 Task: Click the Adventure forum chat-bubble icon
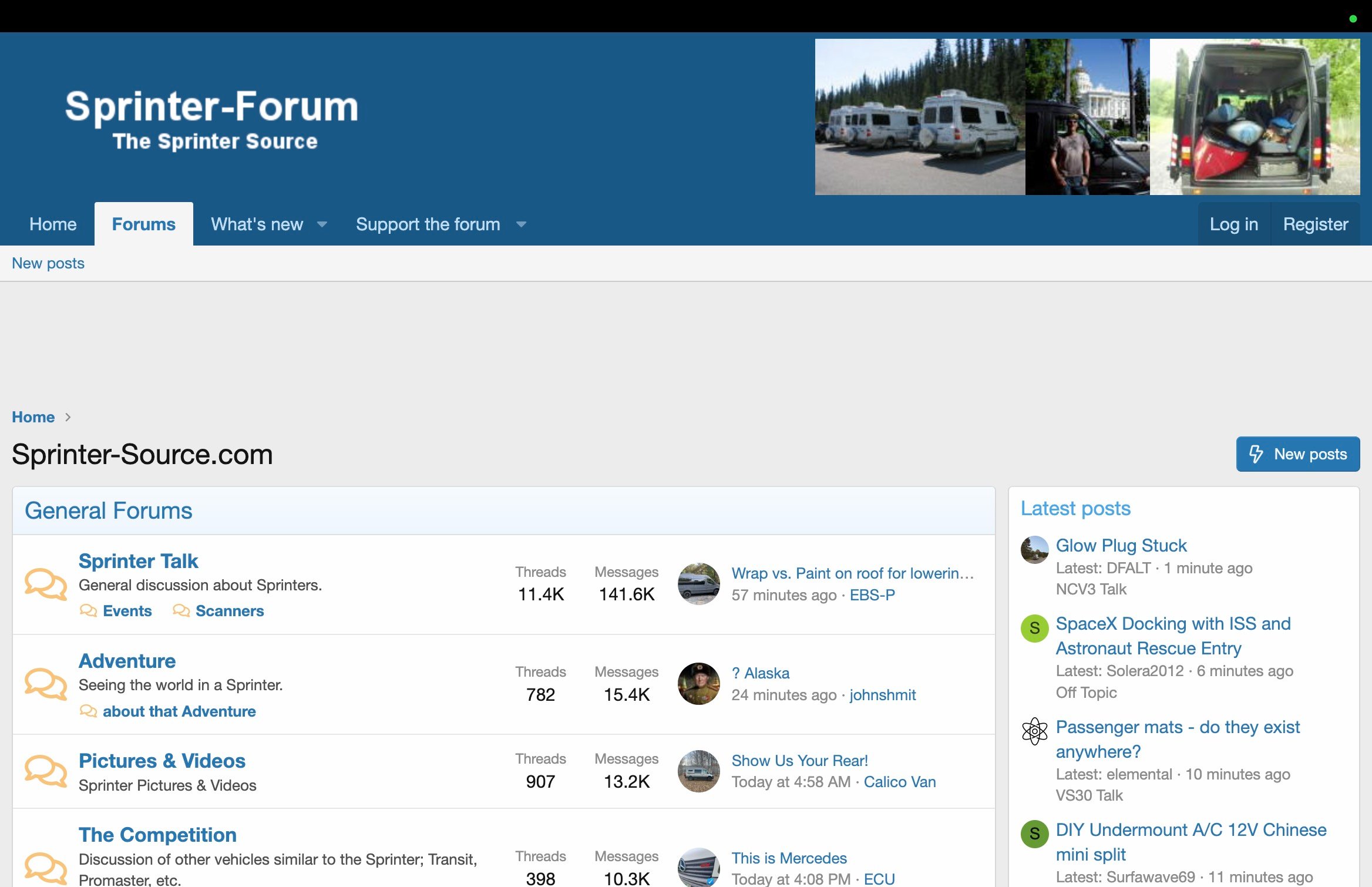pos(46,684)
